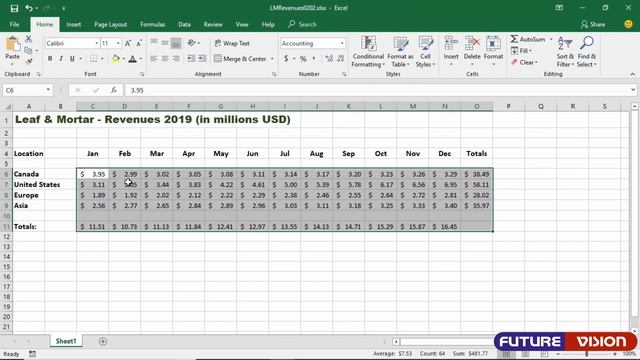Toggle align text left
640x360 pixels.
154,59
